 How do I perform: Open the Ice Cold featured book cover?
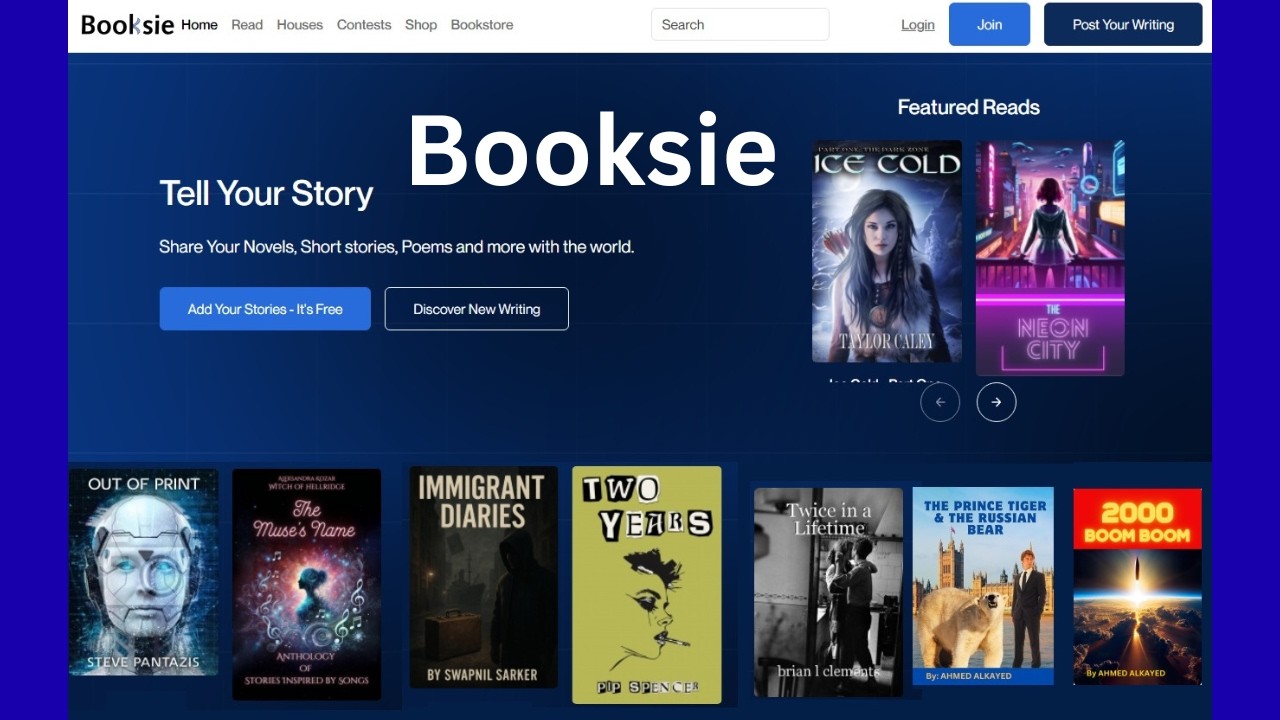point(887,251)
